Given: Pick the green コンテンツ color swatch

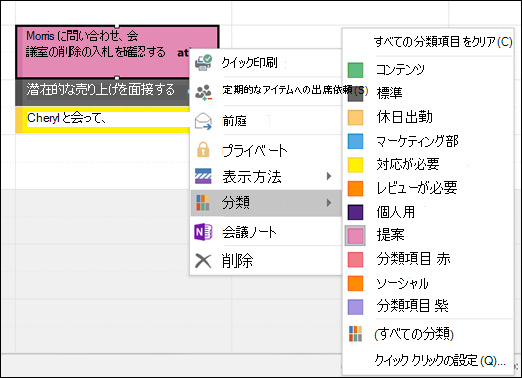Looking at the screenshot, I should click(x=355, y=70).
